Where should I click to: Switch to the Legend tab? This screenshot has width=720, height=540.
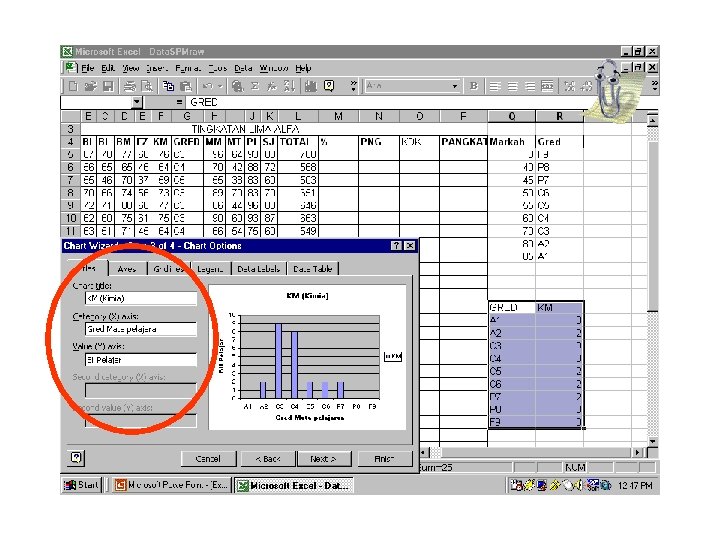(210, 269)
